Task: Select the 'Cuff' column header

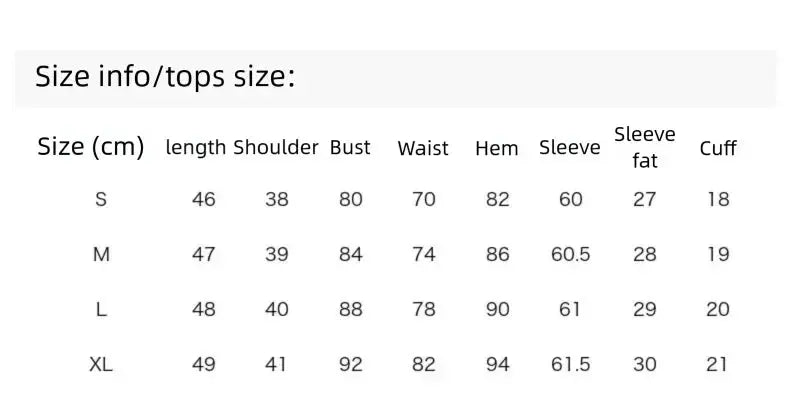Action: (718, 149)
